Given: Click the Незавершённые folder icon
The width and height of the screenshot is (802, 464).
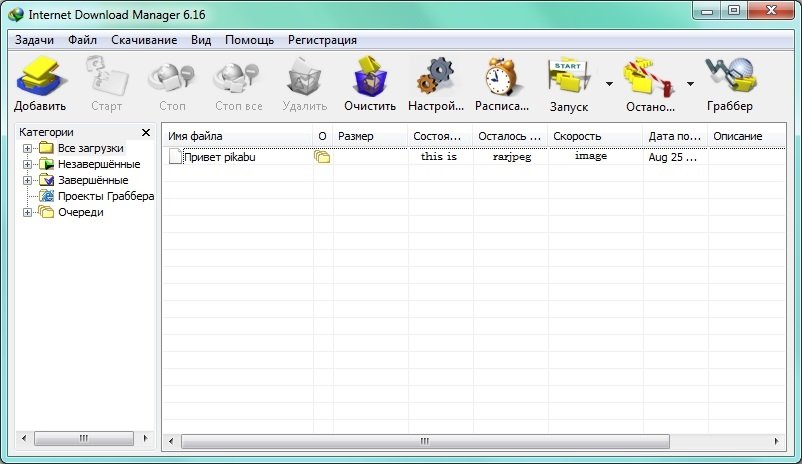Looking at the screenshot, I should tap(47, 164).
